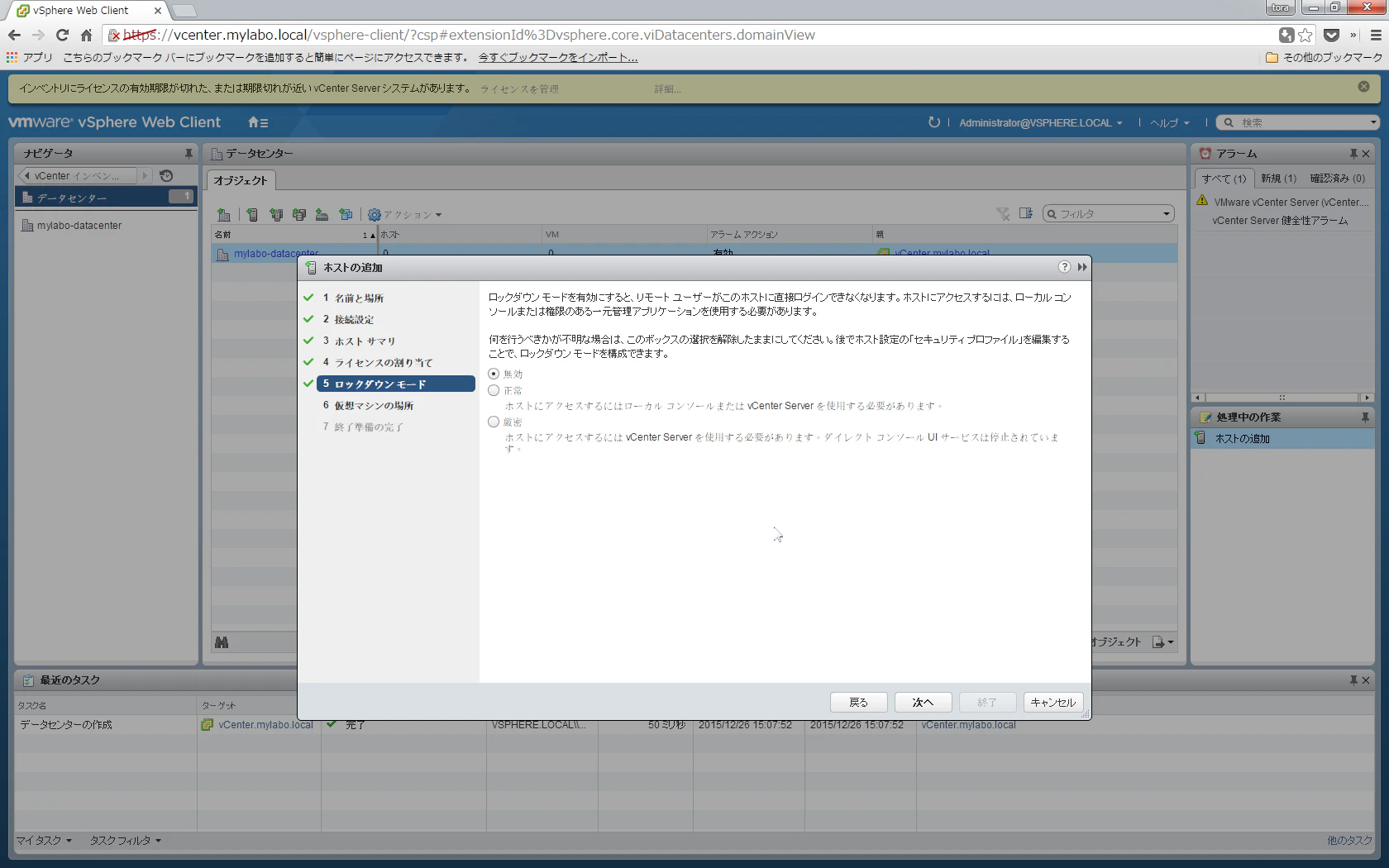Open the Administrator@VSPHERE.LOCAL user menu

pyautogui.click(x=1041, y=122)
